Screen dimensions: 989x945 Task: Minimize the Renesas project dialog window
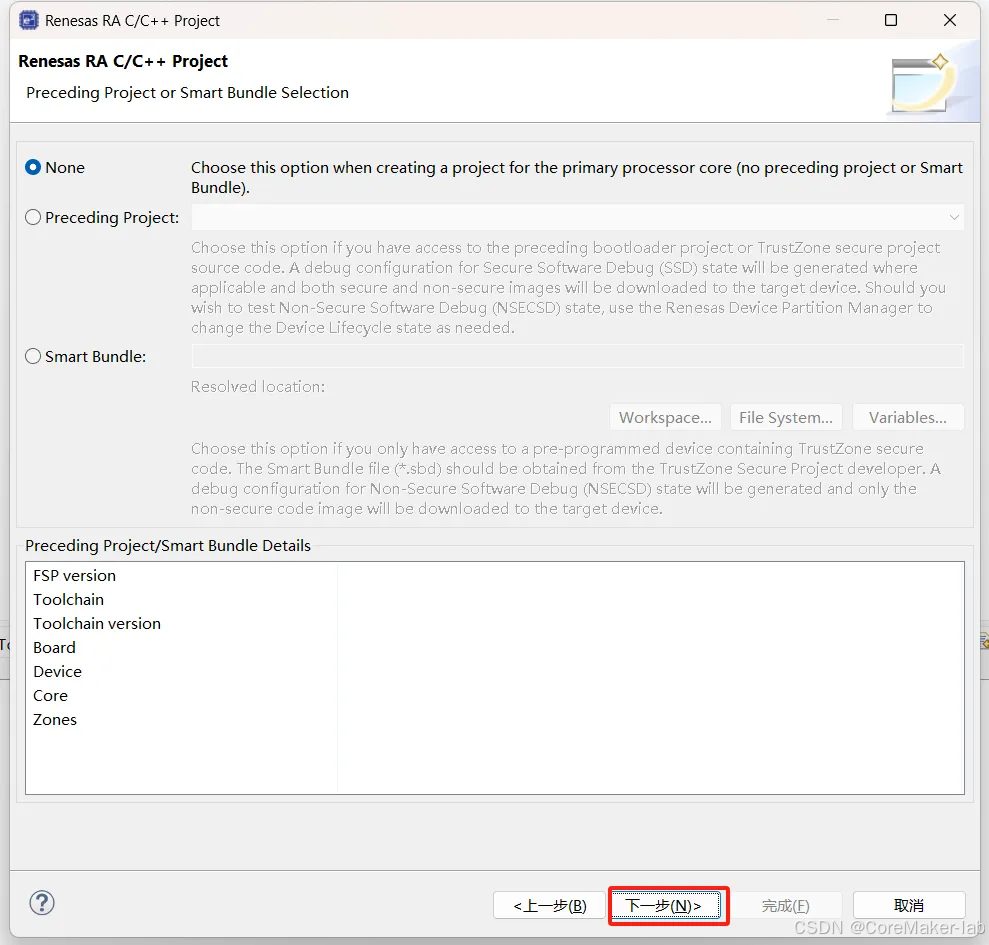(x=833, y=20)
